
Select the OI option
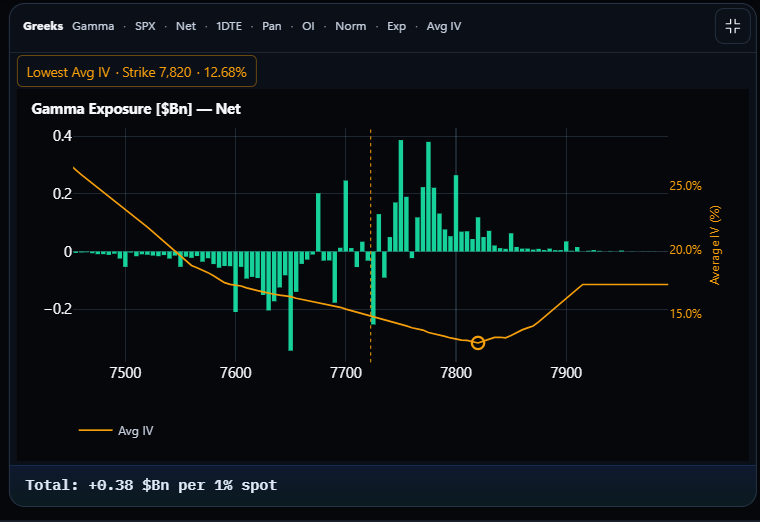308,26
